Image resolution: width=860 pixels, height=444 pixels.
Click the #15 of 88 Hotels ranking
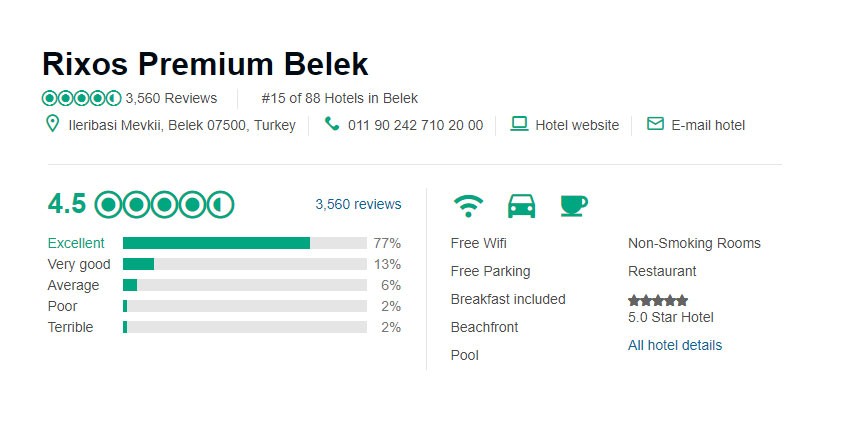click(339, 98)
